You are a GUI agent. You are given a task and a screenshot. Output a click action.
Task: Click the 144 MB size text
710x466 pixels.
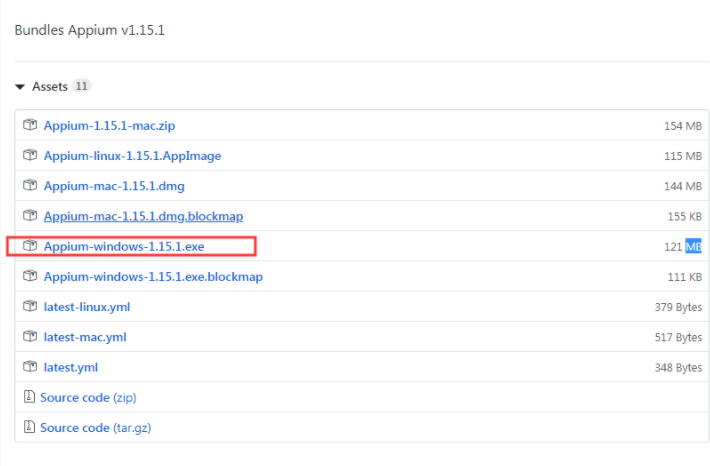683,187
